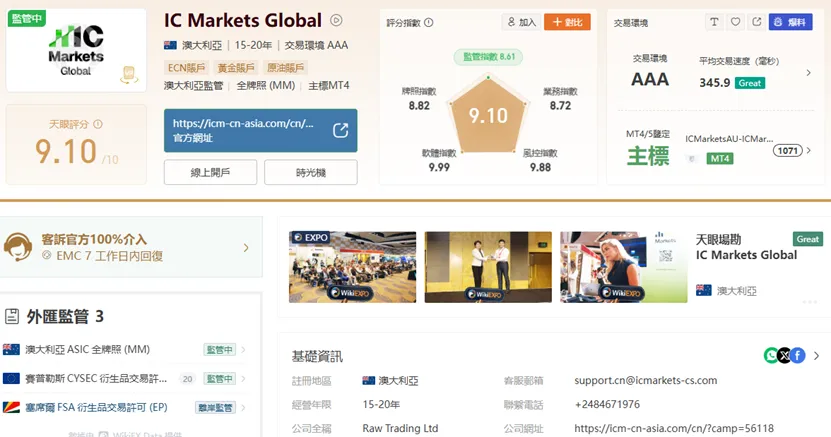Click the 線上開戶 button
This screenshot has height=437, width=831.
pos(210,172)
